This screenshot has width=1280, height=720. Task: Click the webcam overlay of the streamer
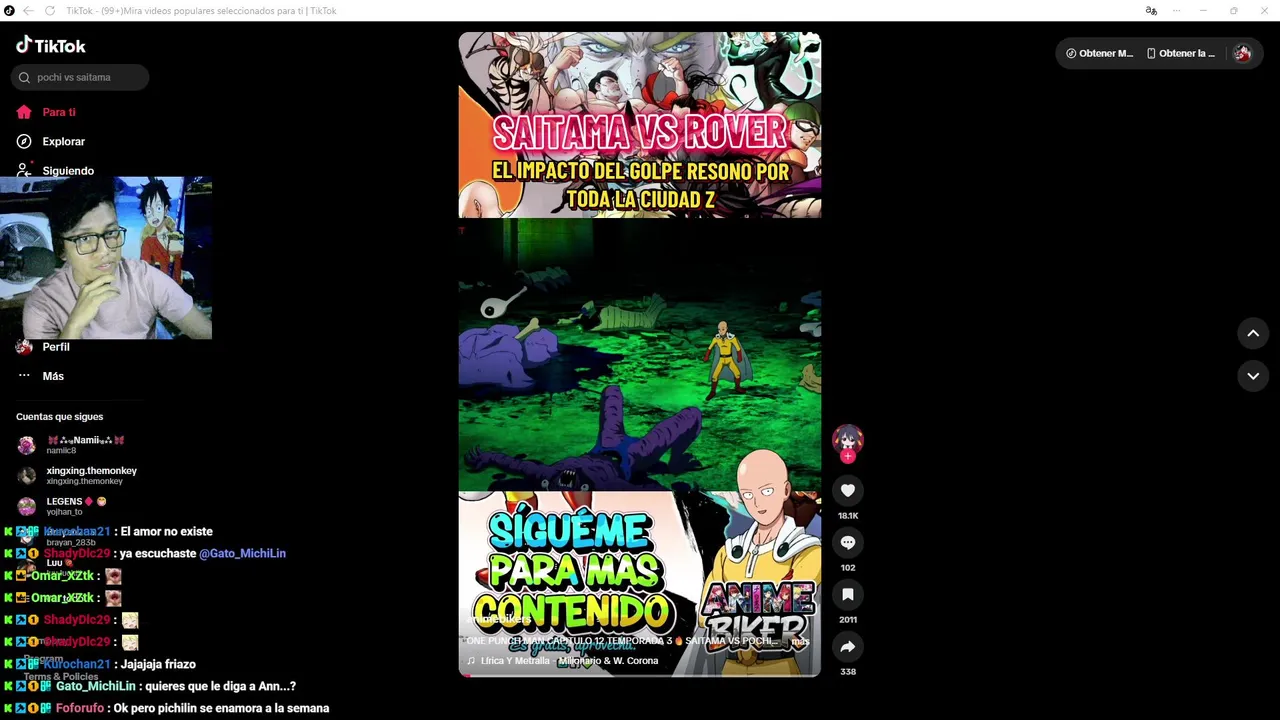click(x=106, y=258)
